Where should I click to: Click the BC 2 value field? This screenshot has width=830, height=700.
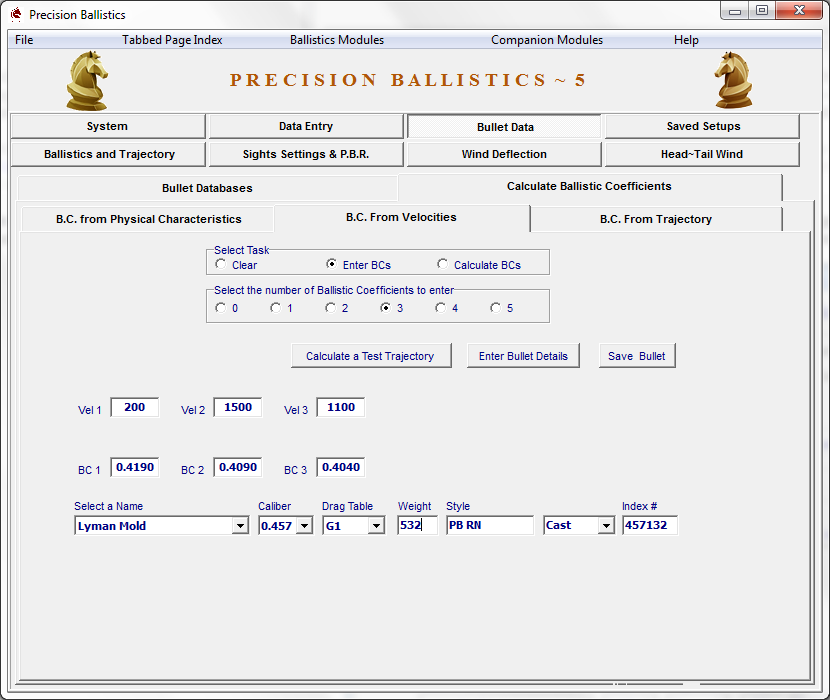pyautogui.click(x=238, y=467)
